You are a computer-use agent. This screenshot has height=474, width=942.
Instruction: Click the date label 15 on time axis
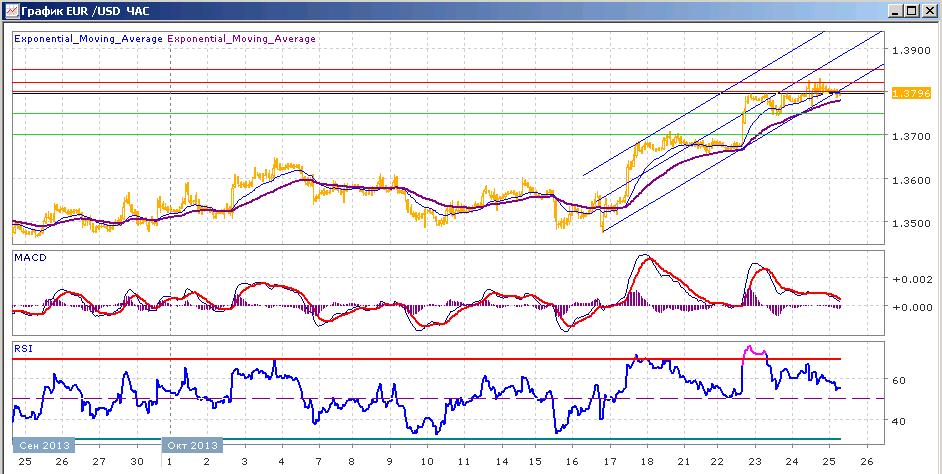[x=535, y=462]
